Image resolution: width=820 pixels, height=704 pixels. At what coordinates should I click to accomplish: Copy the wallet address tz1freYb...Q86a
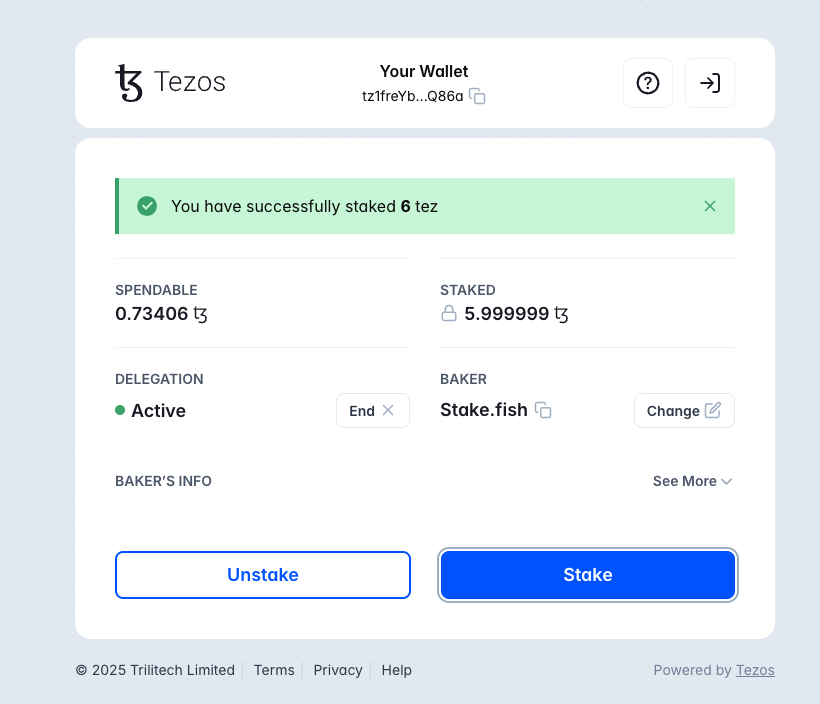click(x=478, y=97)
